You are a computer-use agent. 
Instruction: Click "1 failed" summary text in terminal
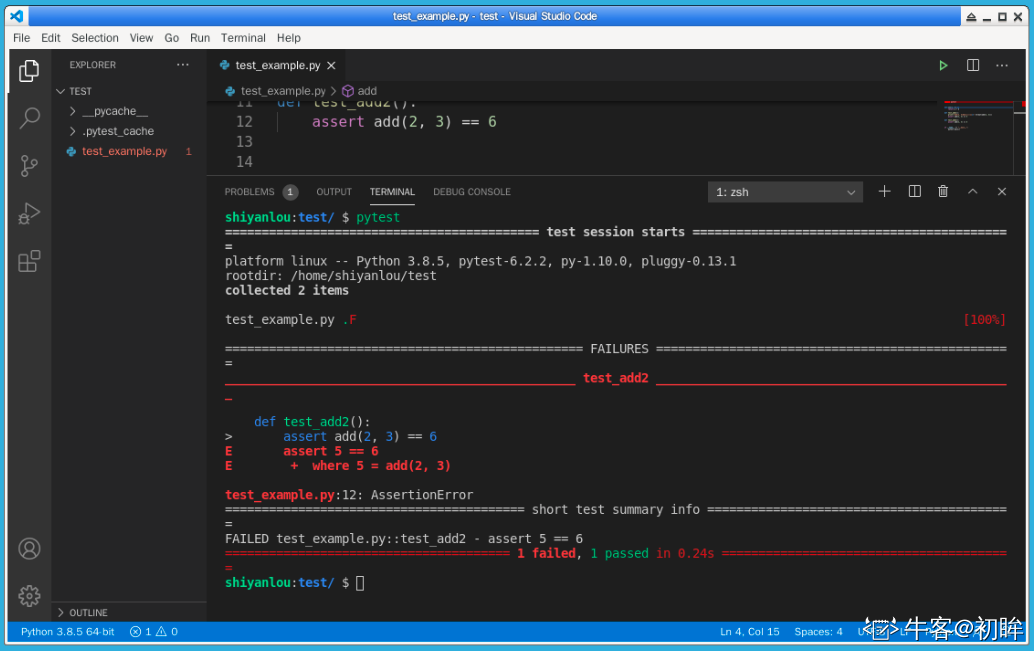(546, 553)
